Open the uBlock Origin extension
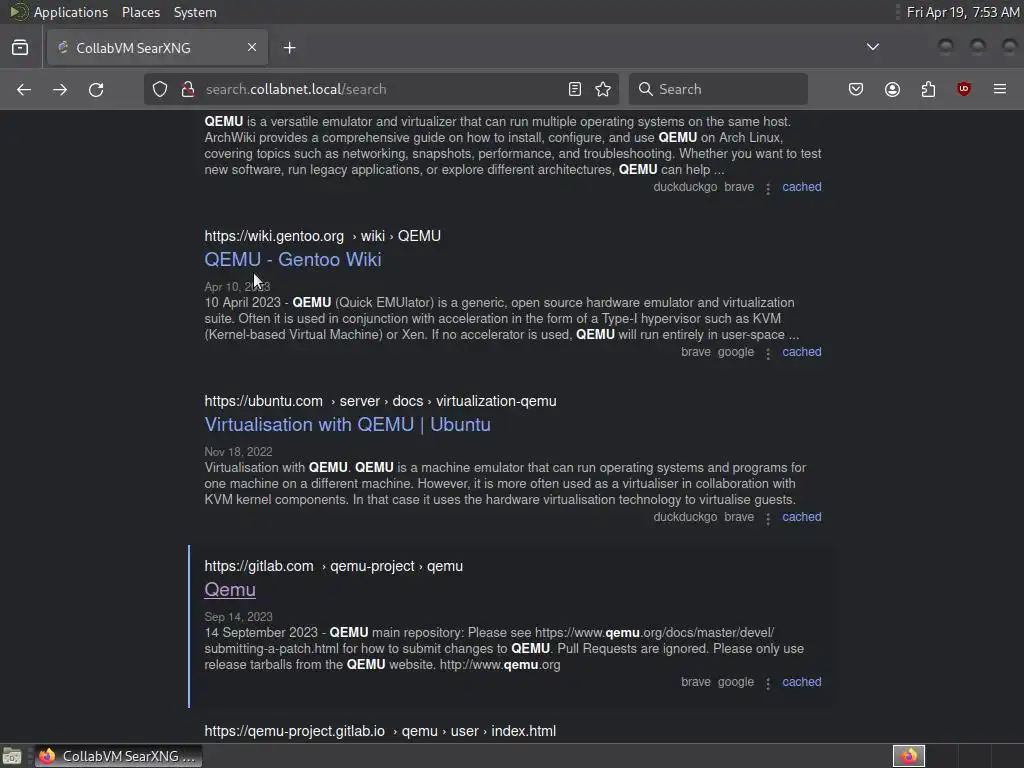Screen dimensions: 1024x768 (x=964, y=89)
